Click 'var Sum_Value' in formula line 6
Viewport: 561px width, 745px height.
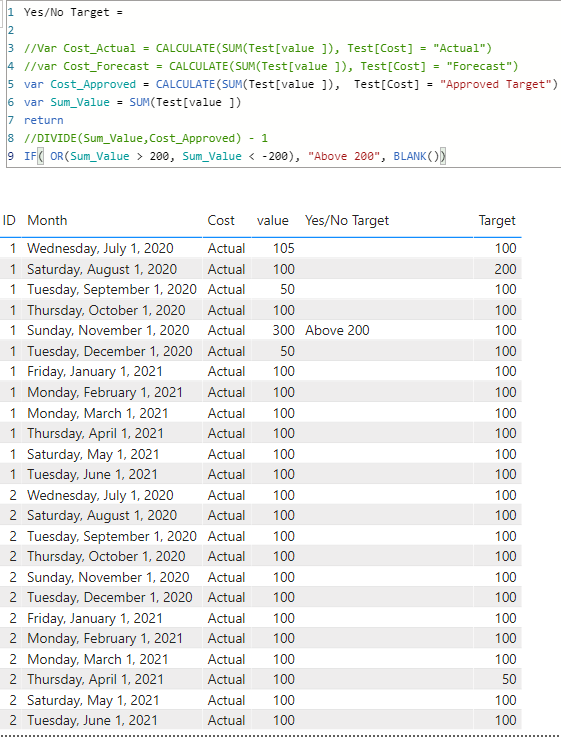click(x=67, y=102)
